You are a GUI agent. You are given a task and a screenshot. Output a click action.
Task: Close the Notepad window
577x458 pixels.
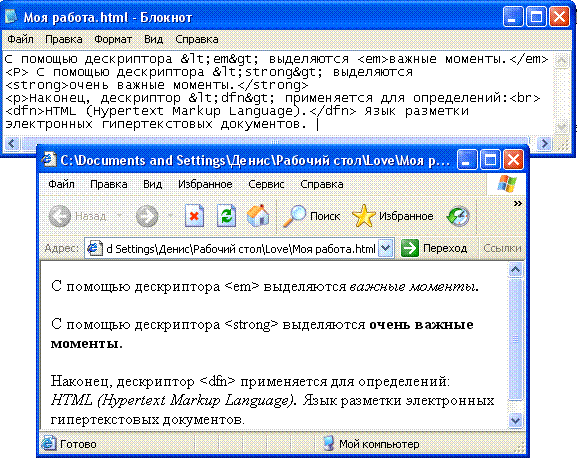pyautogui.click(x=559, y=17)
